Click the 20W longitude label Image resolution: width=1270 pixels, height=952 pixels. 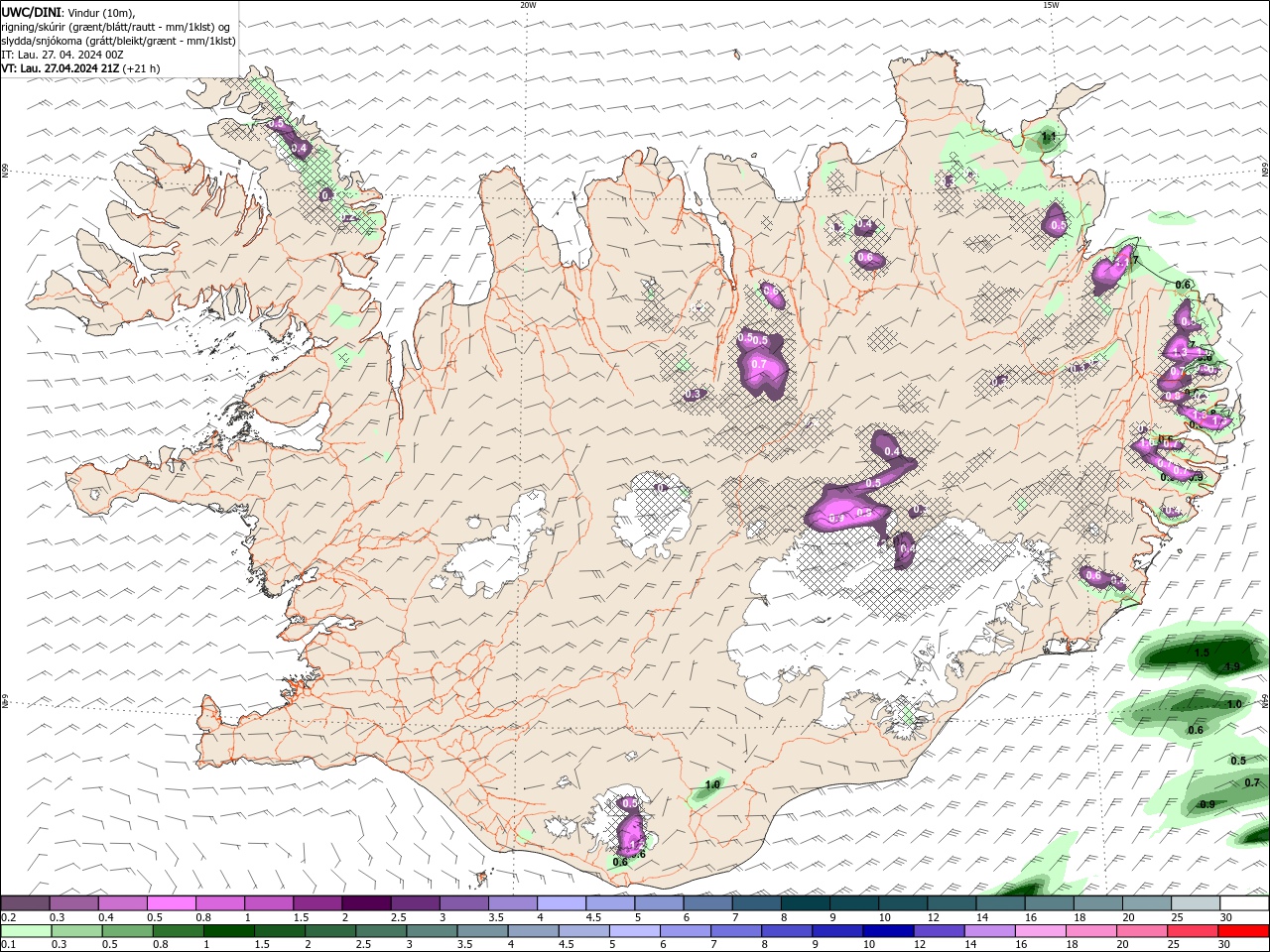(529, 5)
